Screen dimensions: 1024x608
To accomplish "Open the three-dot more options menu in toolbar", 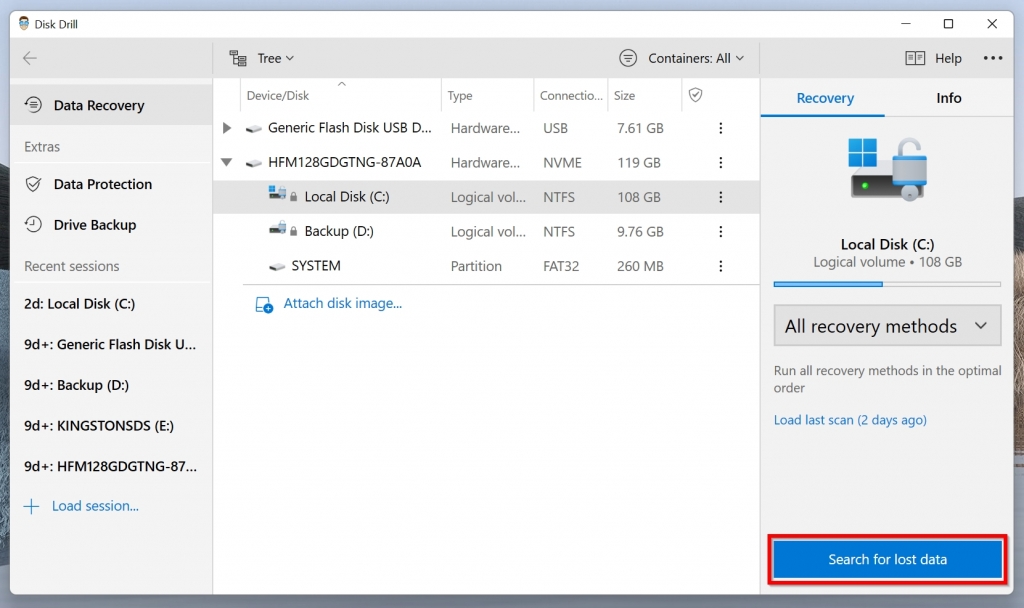I will (x=993, y=58).
